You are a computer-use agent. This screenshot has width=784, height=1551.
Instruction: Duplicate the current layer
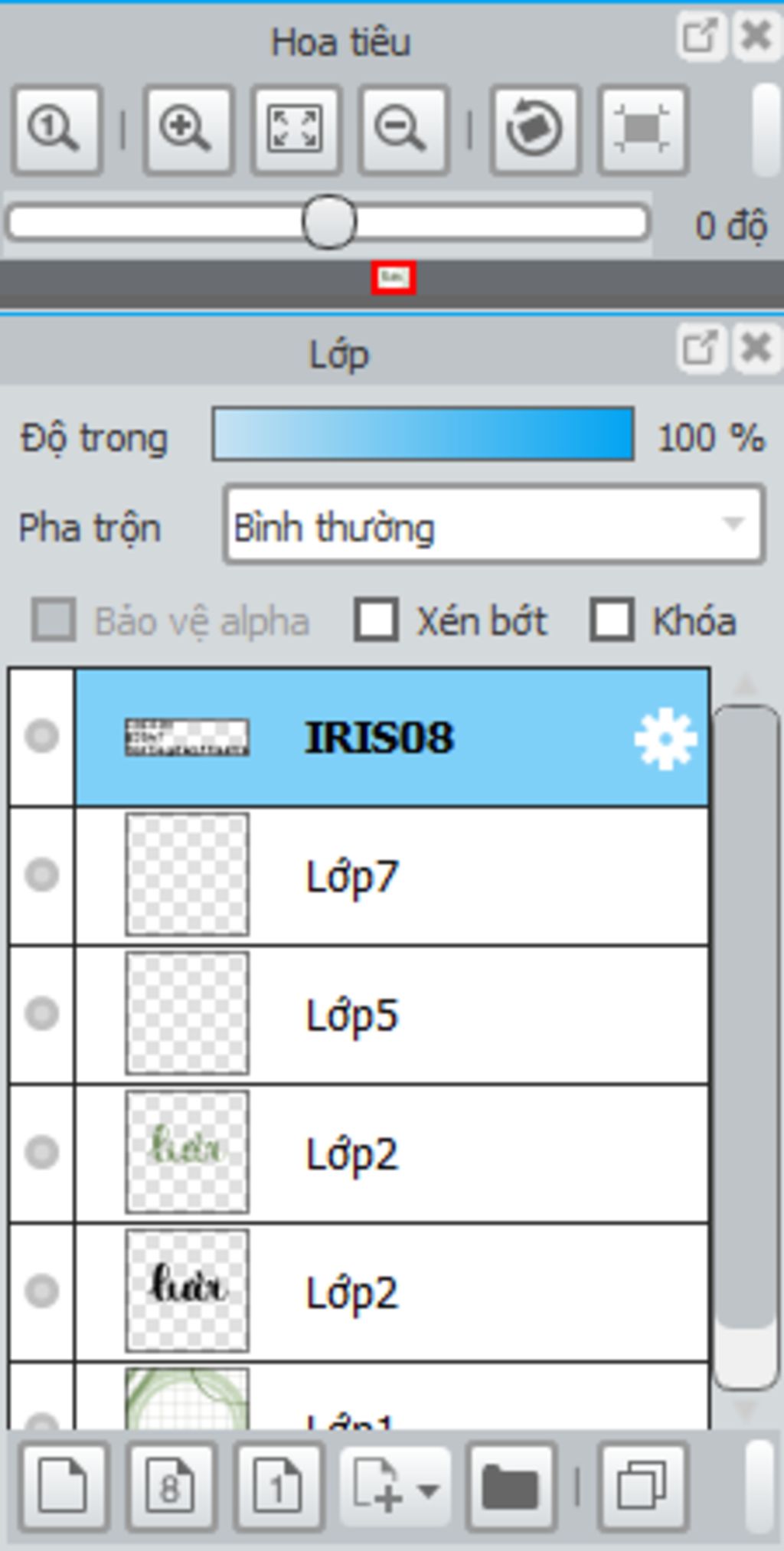tap(642, 1487)
